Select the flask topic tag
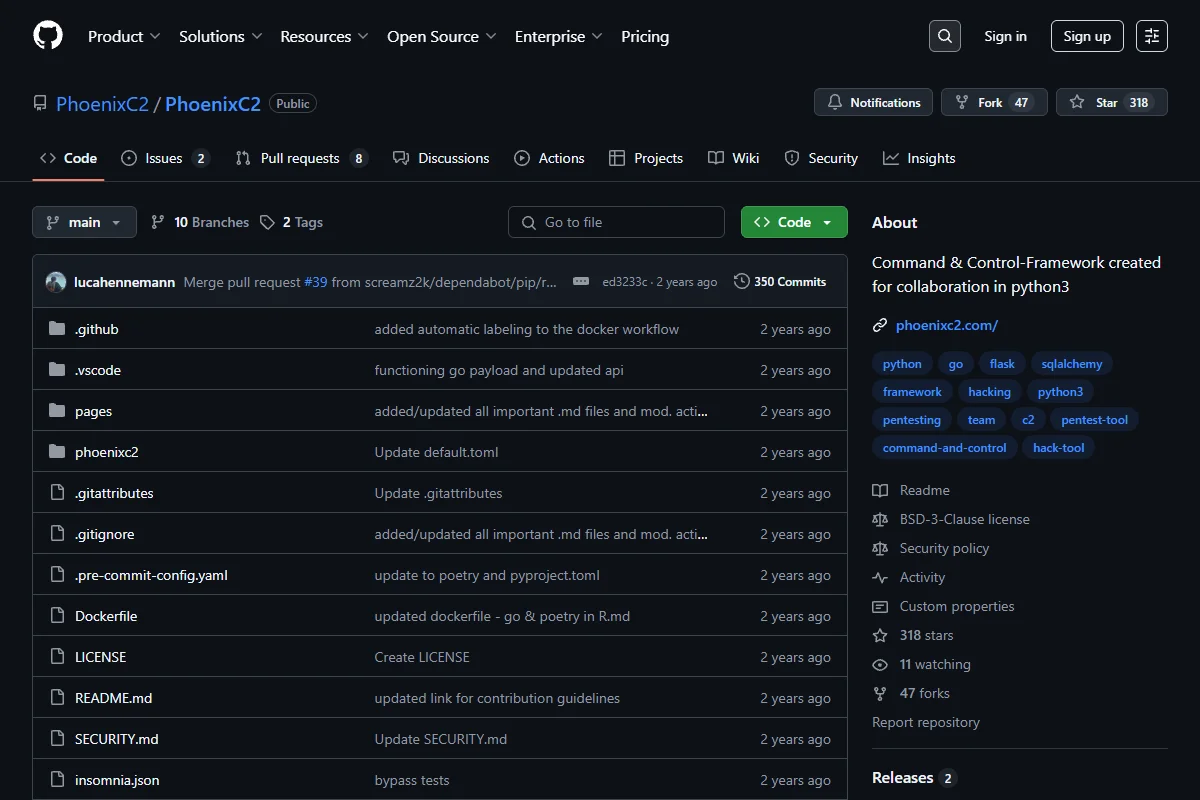 (x=1002, y=364)
